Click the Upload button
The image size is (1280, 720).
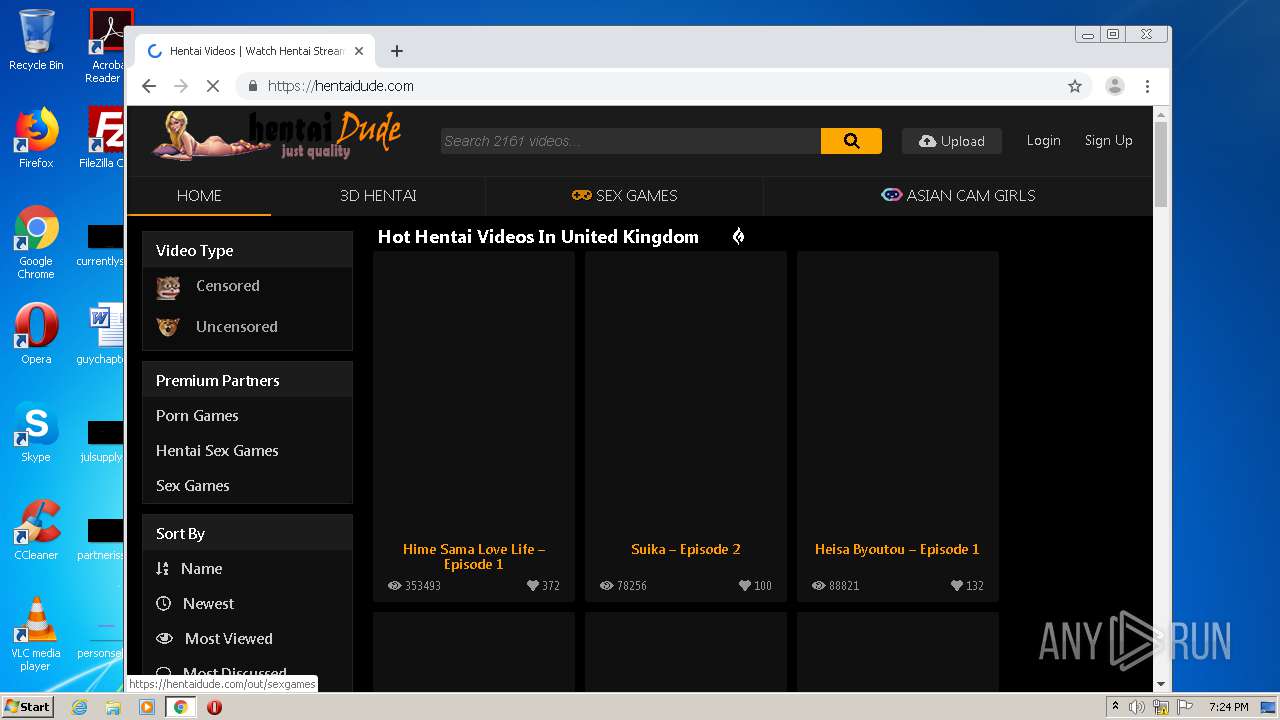click(952, 141)
